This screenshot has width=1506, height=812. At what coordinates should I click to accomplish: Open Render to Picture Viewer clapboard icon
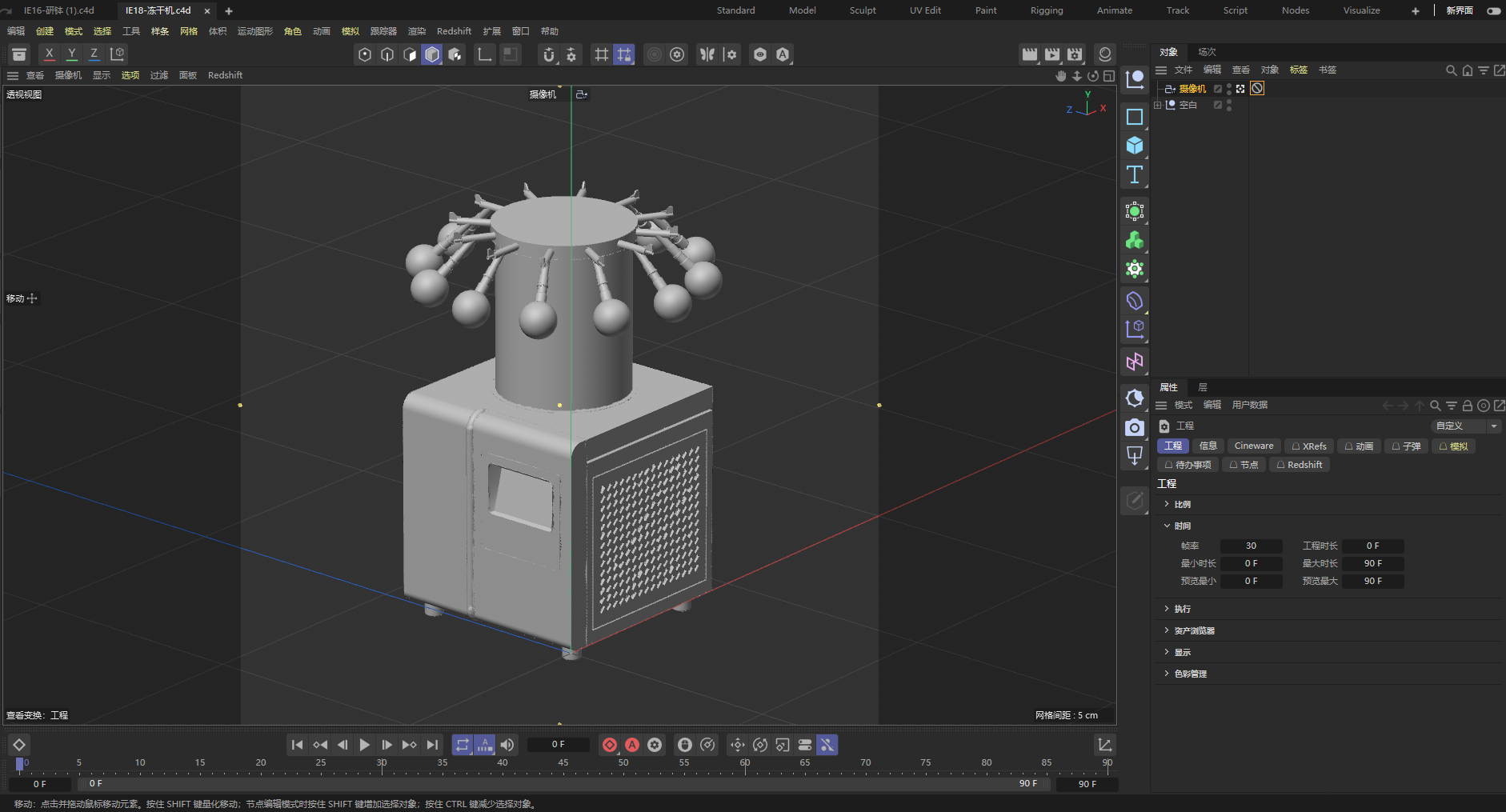tap(1052, 54)
